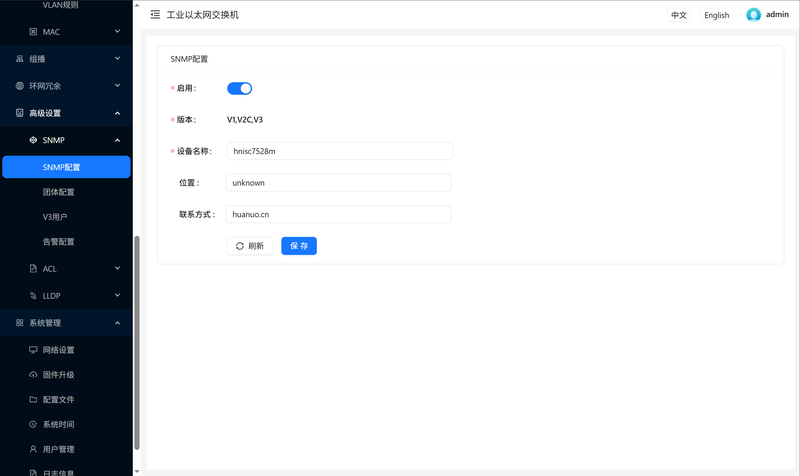Click the 固件升级 cloud upload icon
This screenshot has width=800, height=476.
point(33,374)
